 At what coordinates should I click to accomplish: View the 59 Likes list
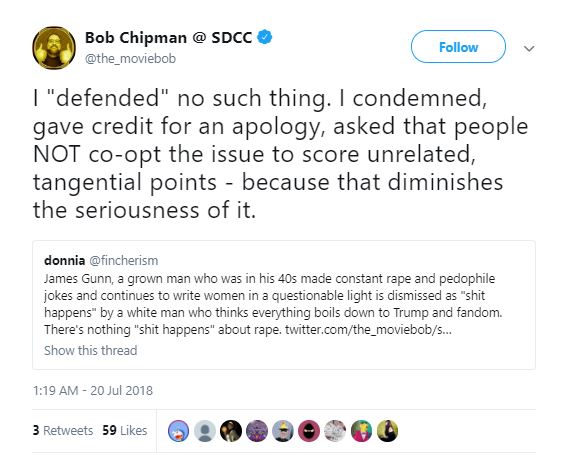(125, 430)
